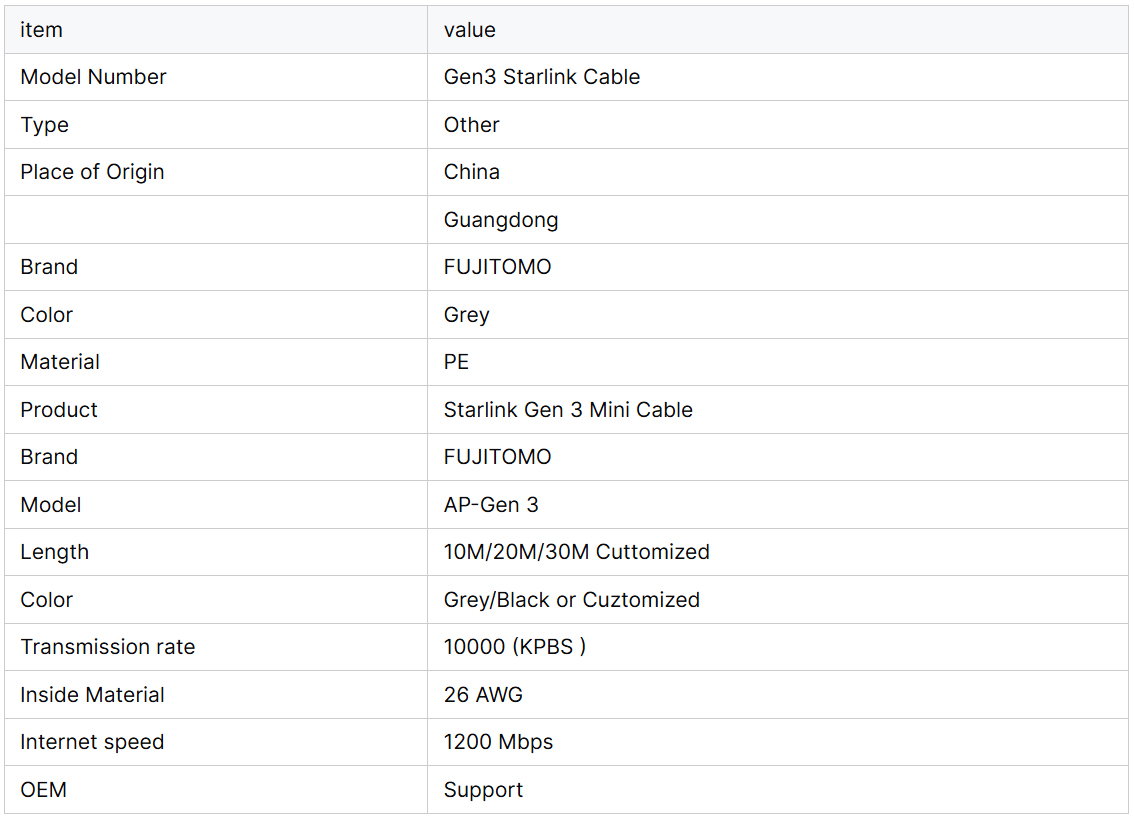This screenshot has height=820, width=1134.
Task: Select "Starlink Gen 3 Mini Cable" text
Action: (567, 410)
